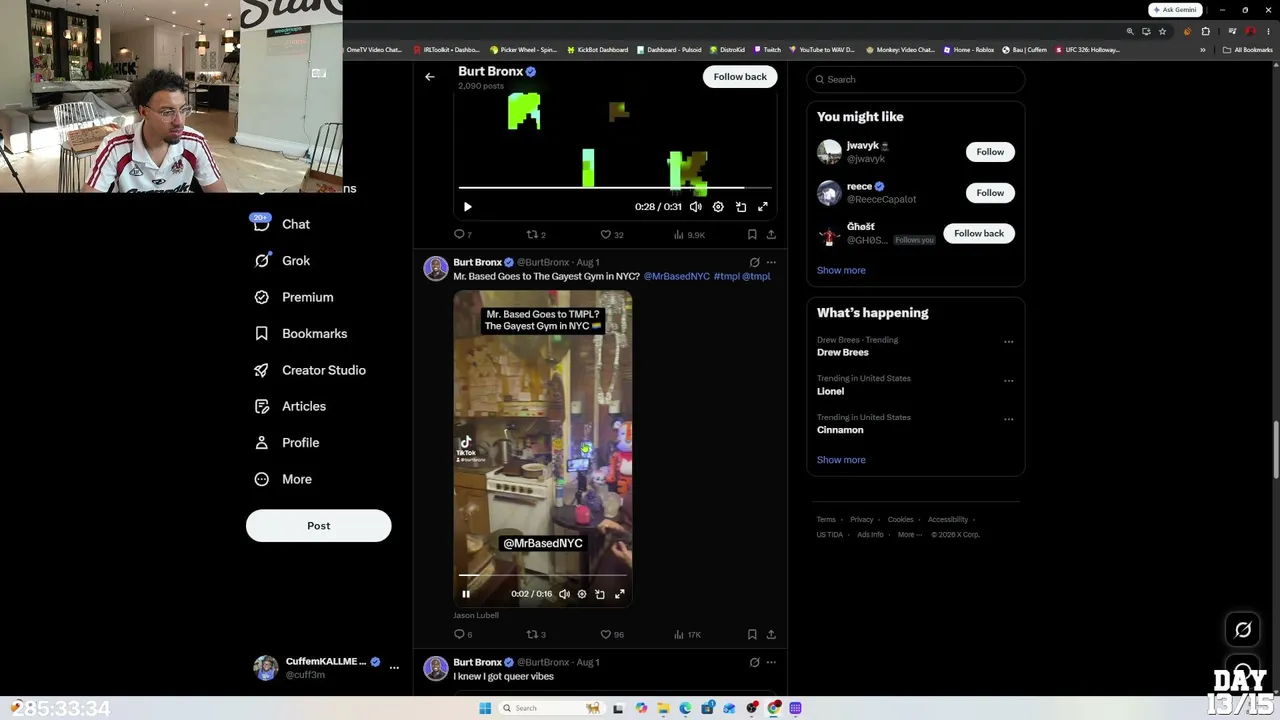Open settings gear on the 0:16 video
Viewport: 1280px width, 720px height.
click(582, 594)
